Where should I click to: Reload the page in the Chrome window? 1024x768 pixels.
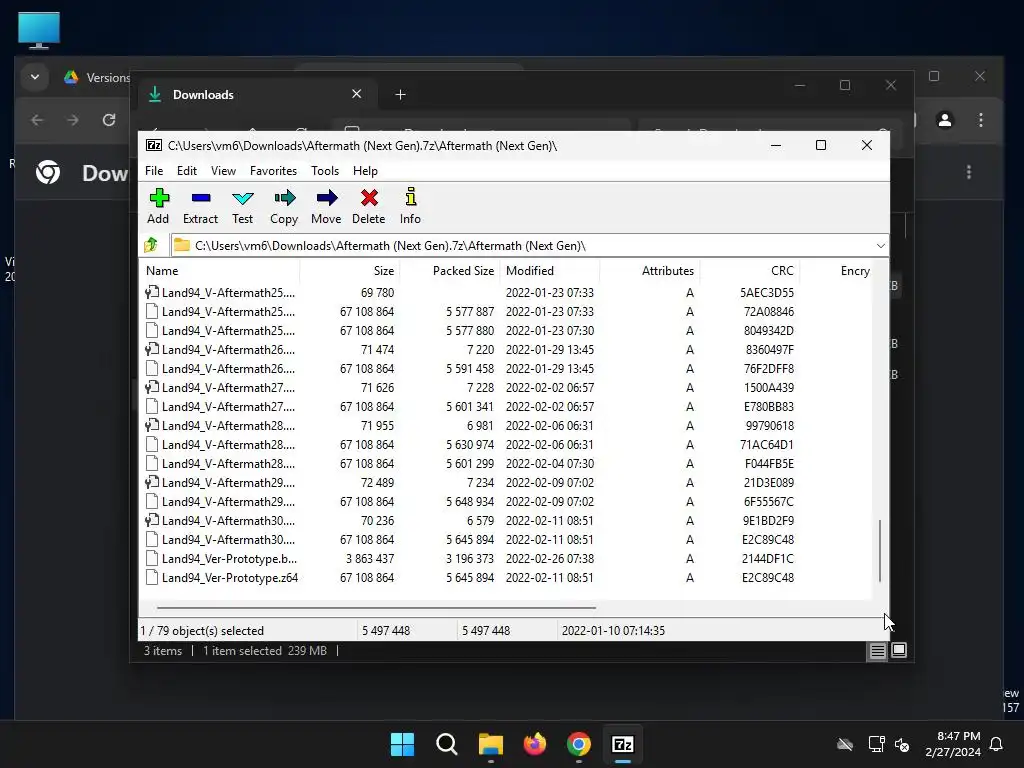point(109,120)
